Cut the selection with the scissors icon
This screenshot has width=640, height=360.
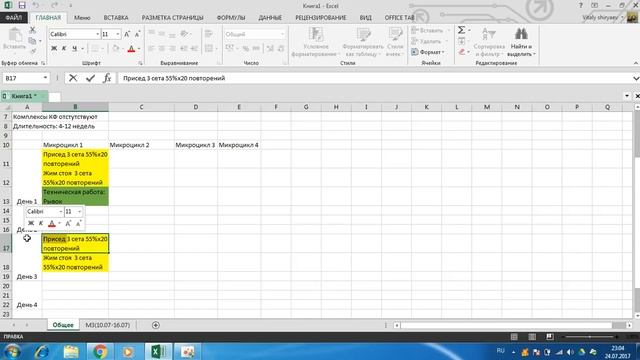tap(32, 30)
